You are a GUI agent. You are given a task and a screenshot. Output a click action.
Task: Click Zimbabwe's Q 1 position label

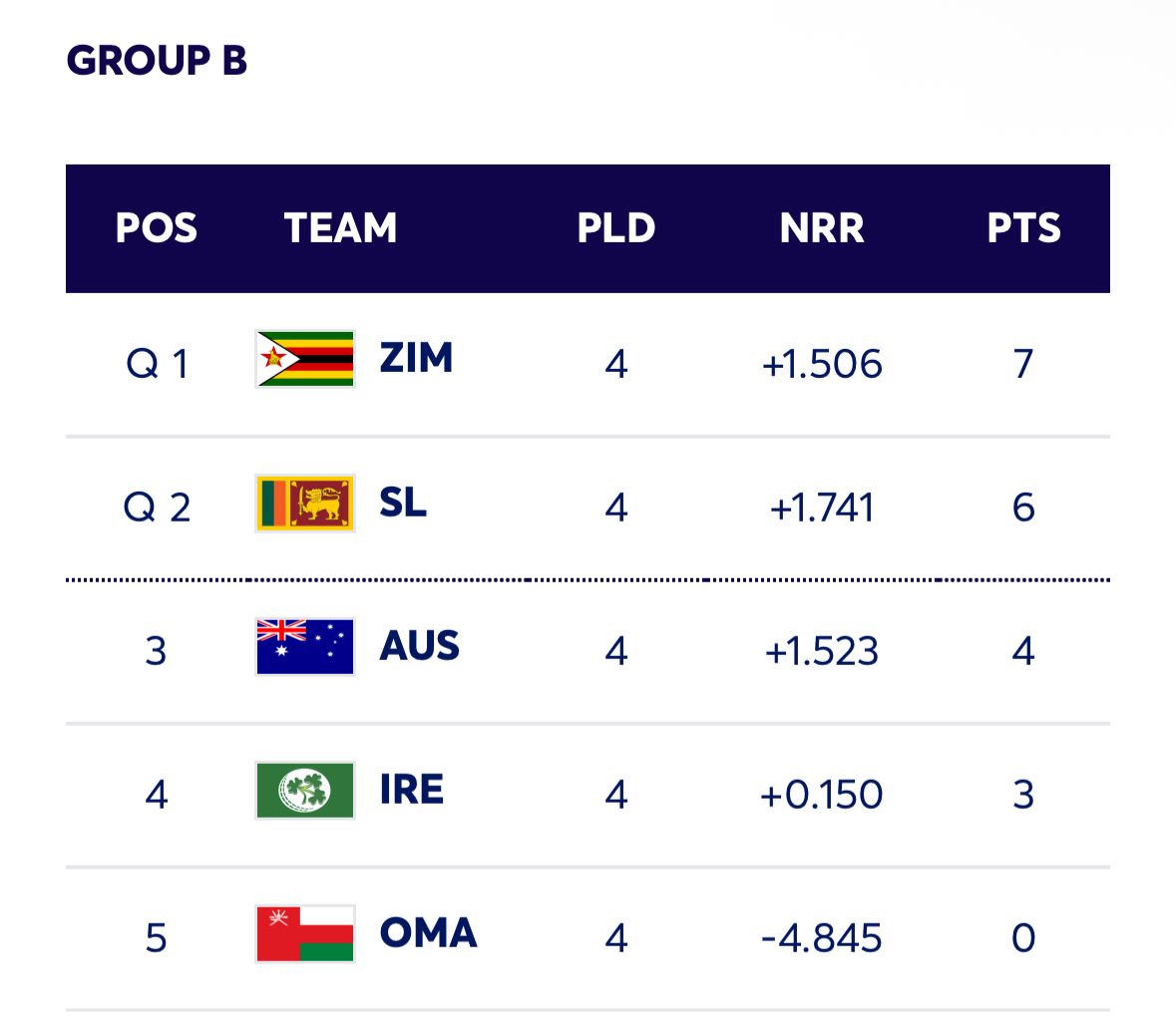(x=157, y=364)
